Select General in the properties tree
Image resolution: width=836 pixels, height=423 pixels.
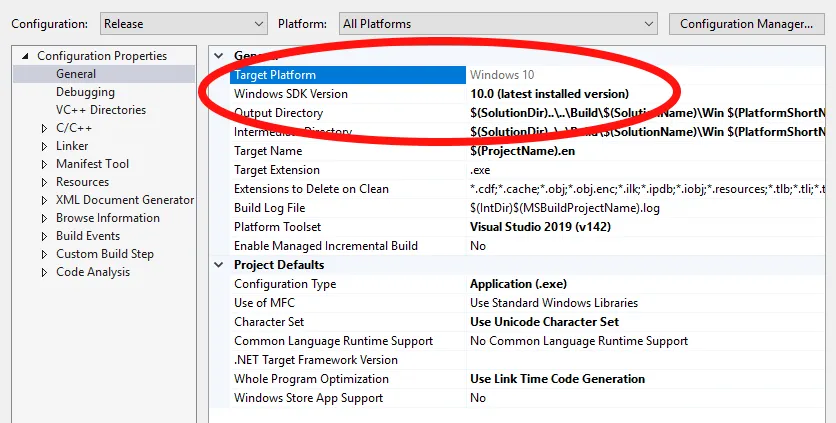[x=76, y=74]
